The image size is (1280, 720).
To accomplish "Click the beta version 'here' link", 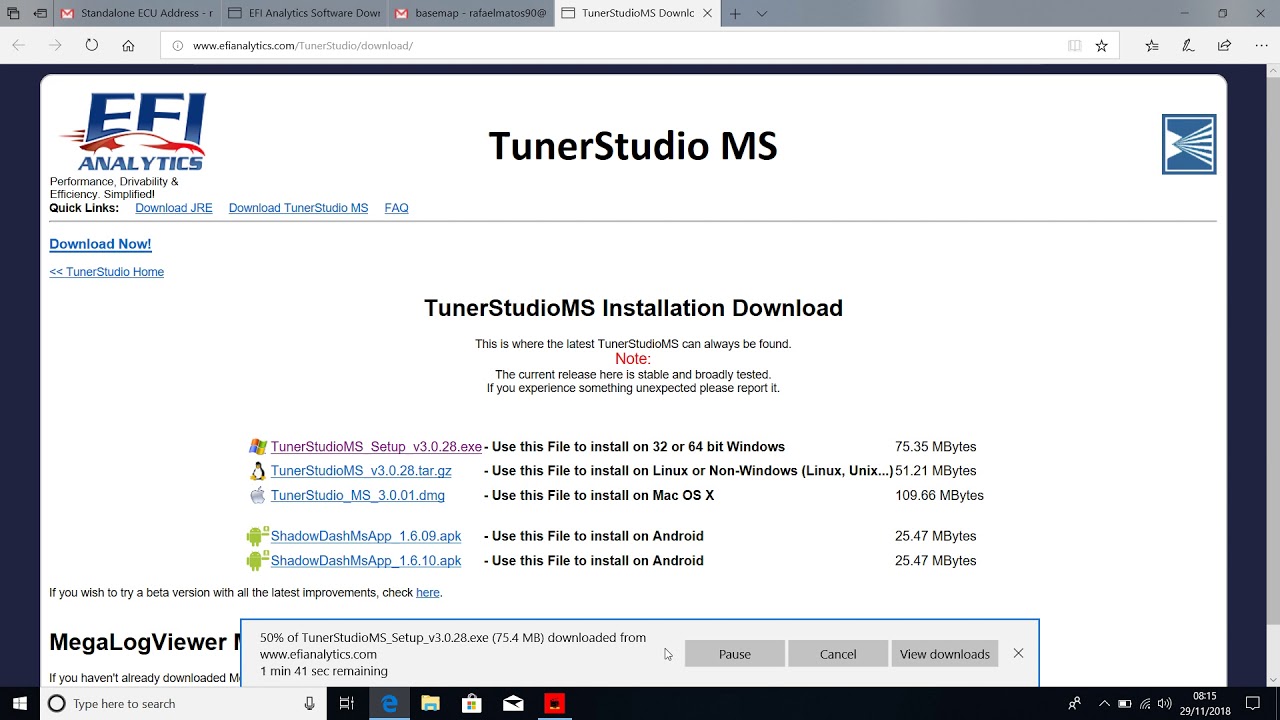I will click(428, 593).
